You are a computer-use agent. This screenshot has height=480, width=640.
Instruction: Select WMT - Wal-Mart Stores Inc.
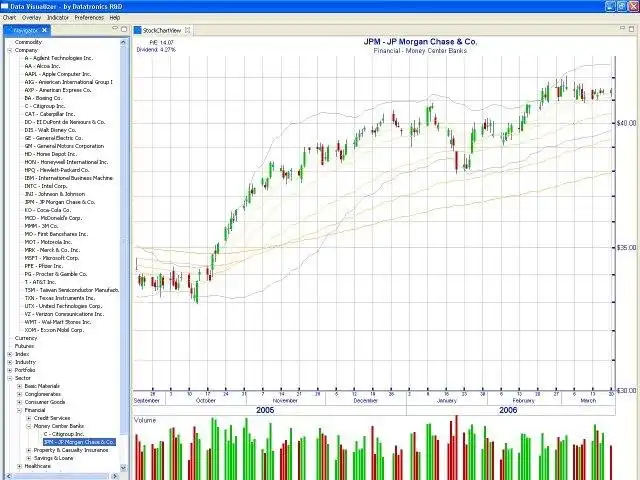[x=58, y=322]
